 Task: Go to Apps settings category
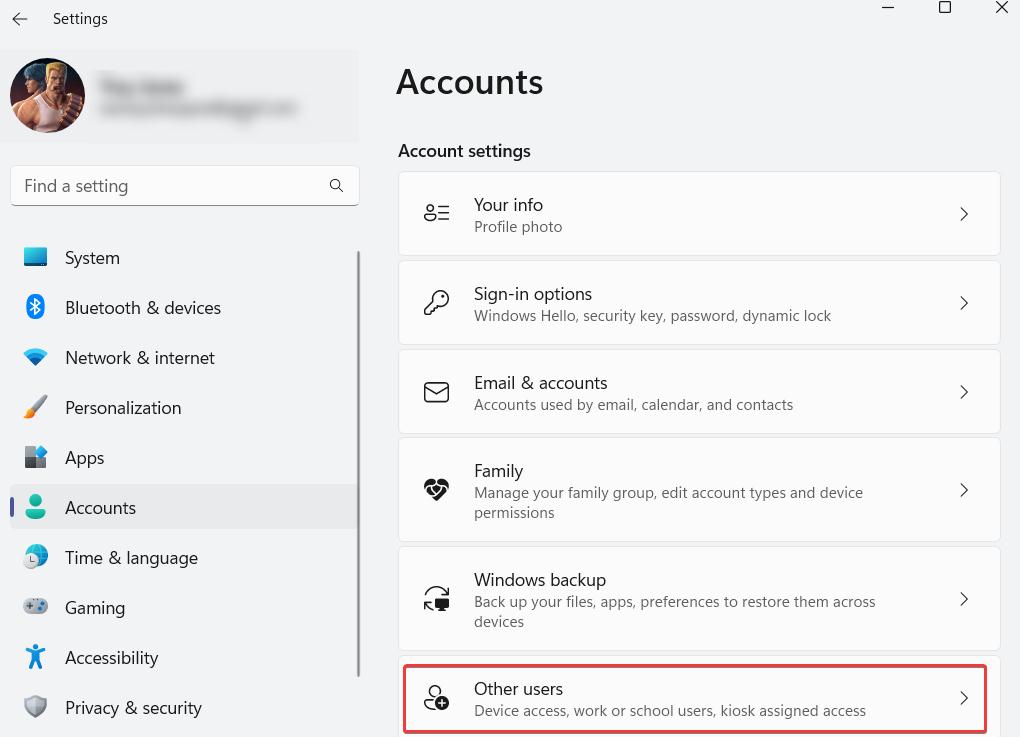[85, 458]
